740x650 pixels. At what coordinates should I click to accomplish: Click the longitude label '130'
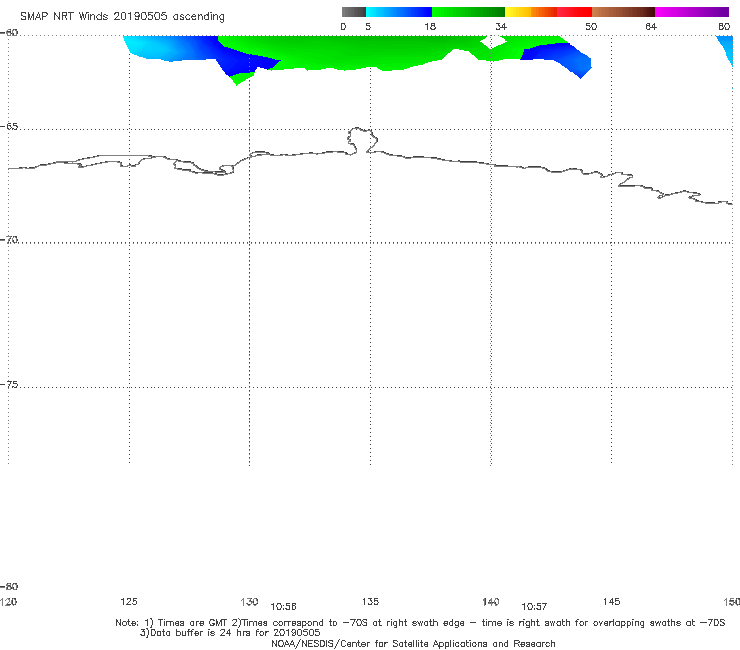[x=249, y=601]
